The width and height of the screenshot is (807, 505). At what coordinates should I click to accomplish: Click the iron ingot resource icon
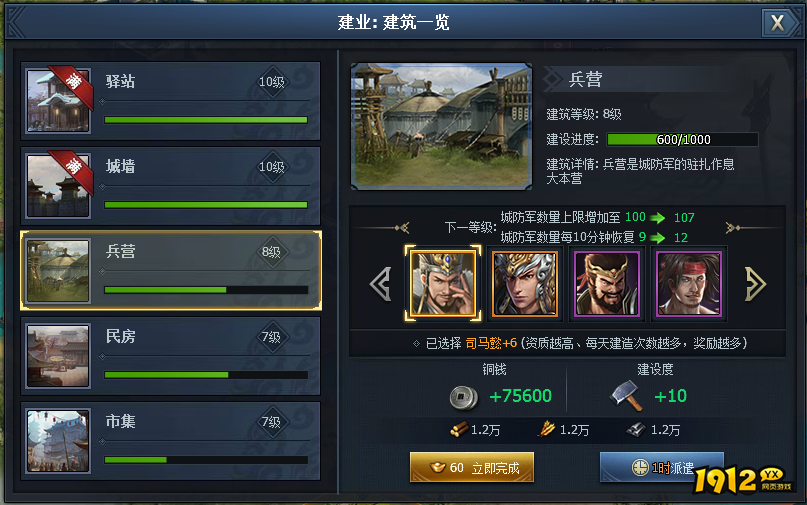point(636,429)
